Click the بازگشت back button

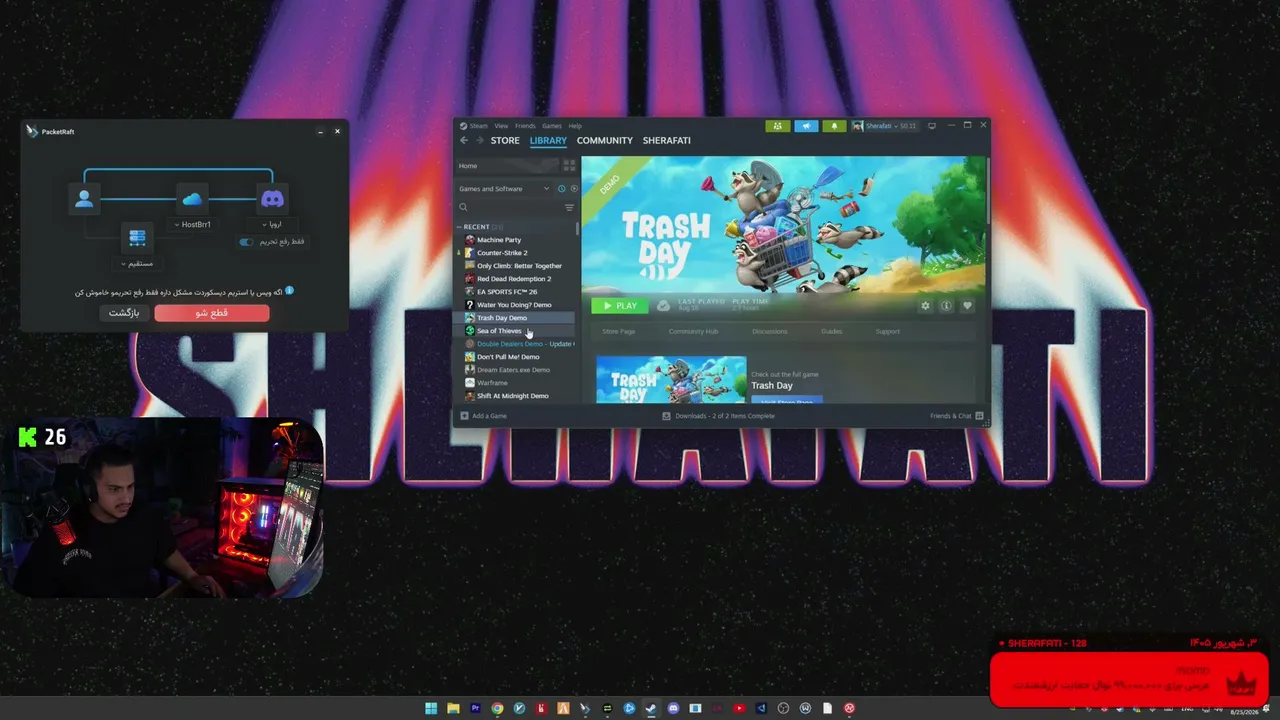click(x=124, y=313)
